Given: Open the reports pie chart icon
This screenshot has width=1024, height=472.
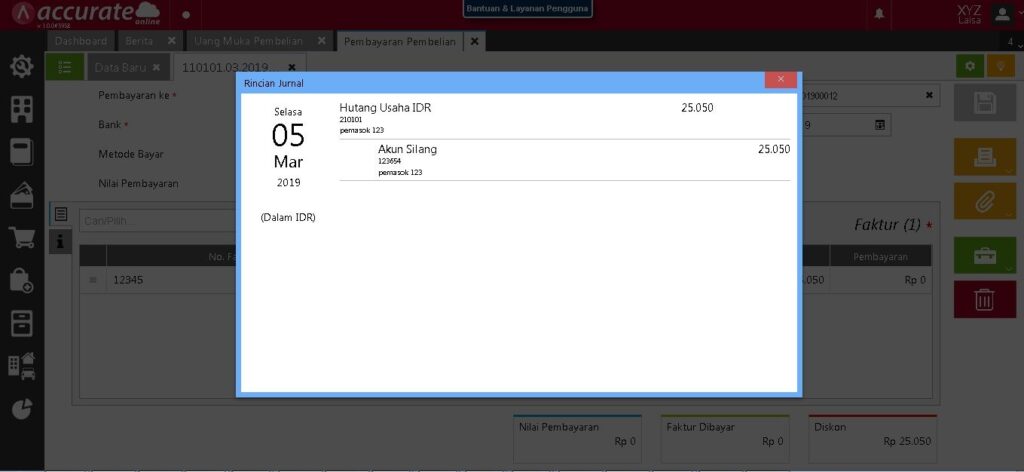Looking at the screenshot, I should 21,408.
